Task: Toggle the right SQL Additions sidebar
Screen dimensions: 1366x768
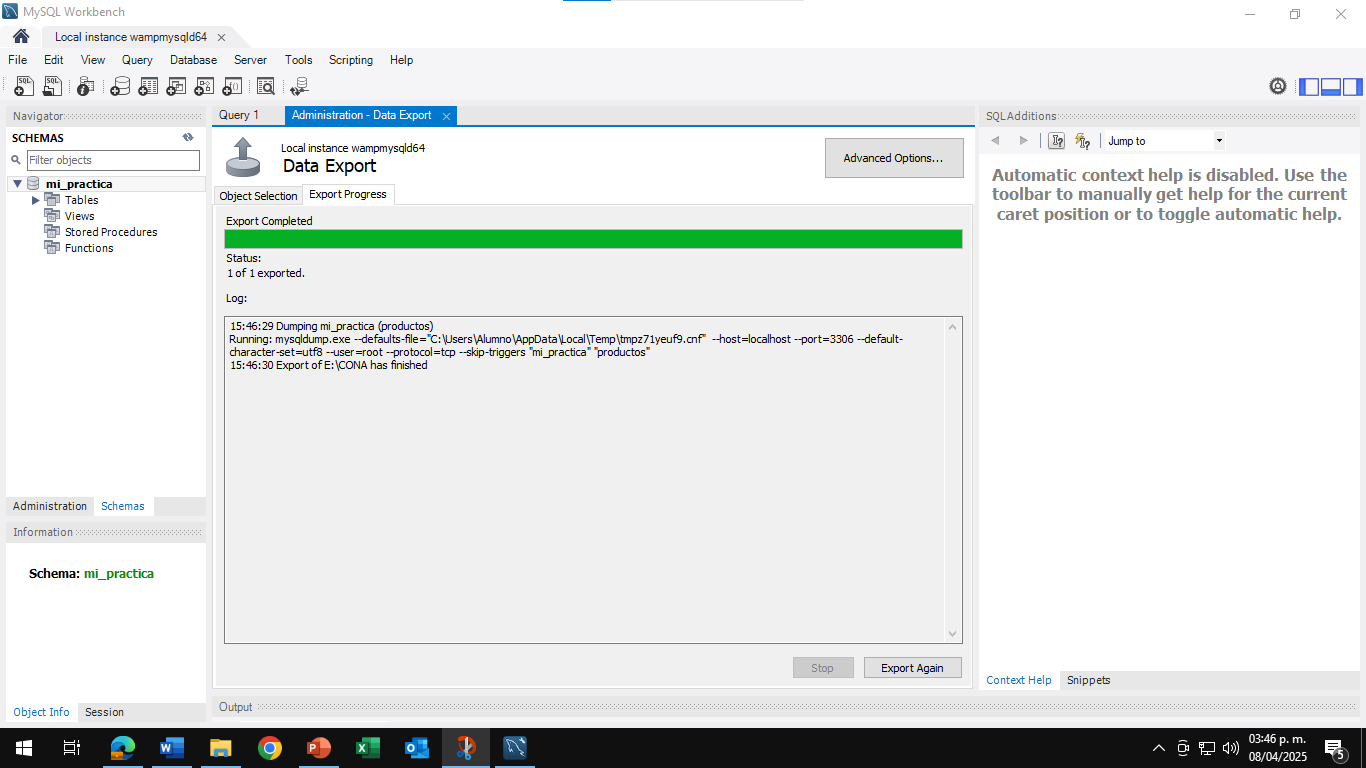Action: [x=1353, y=86]
